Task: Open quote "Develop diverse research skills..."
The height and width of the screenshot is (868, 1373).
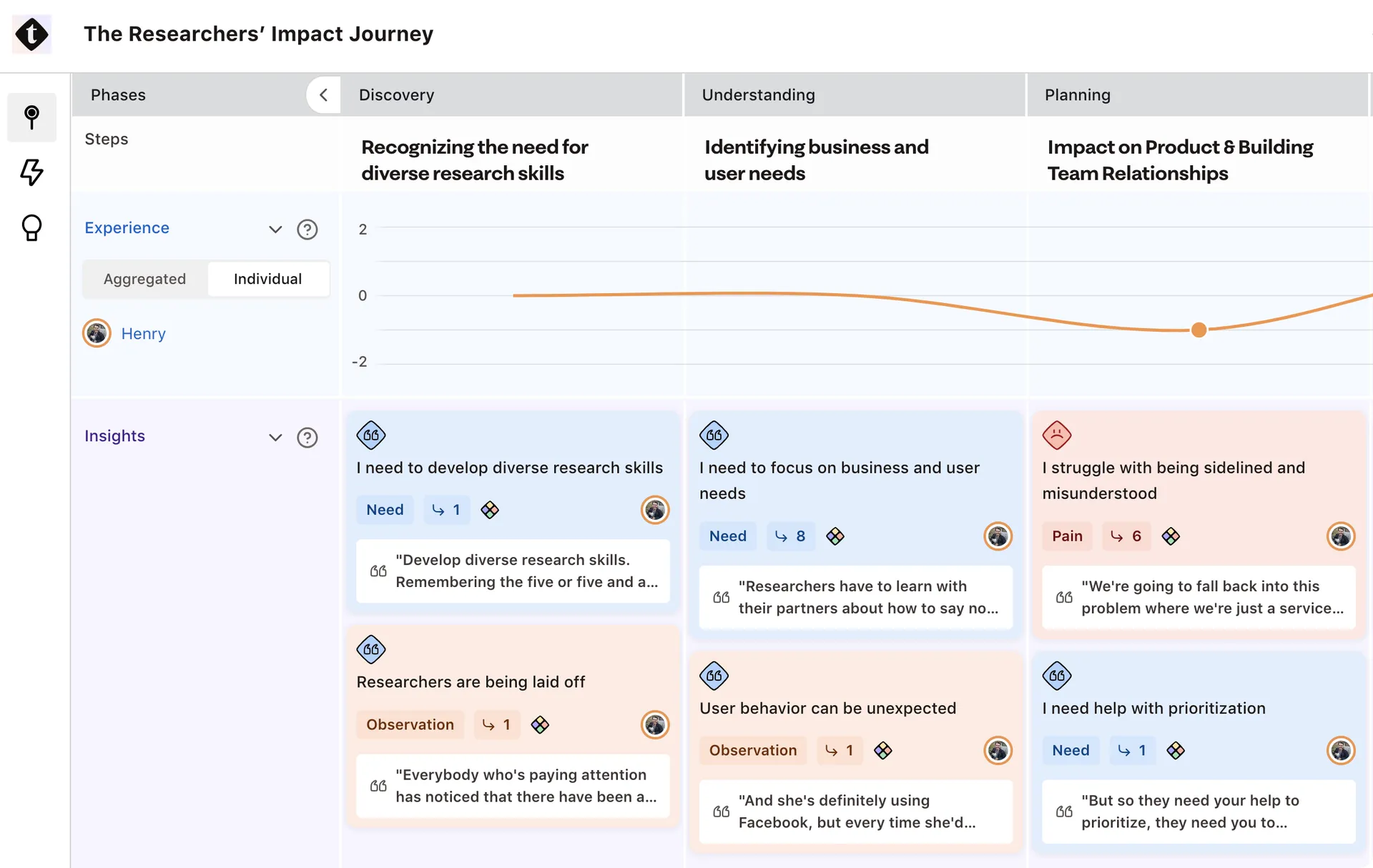Action: pyautogui.click(x=513, y=571)
